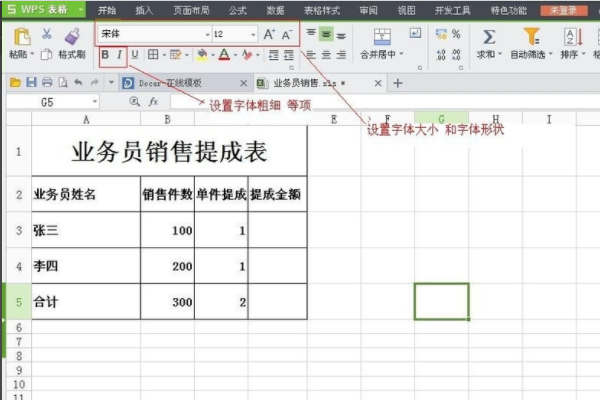Expand fill color dropdown arrow
600x400 pixels.
click(x=213, y=55)
